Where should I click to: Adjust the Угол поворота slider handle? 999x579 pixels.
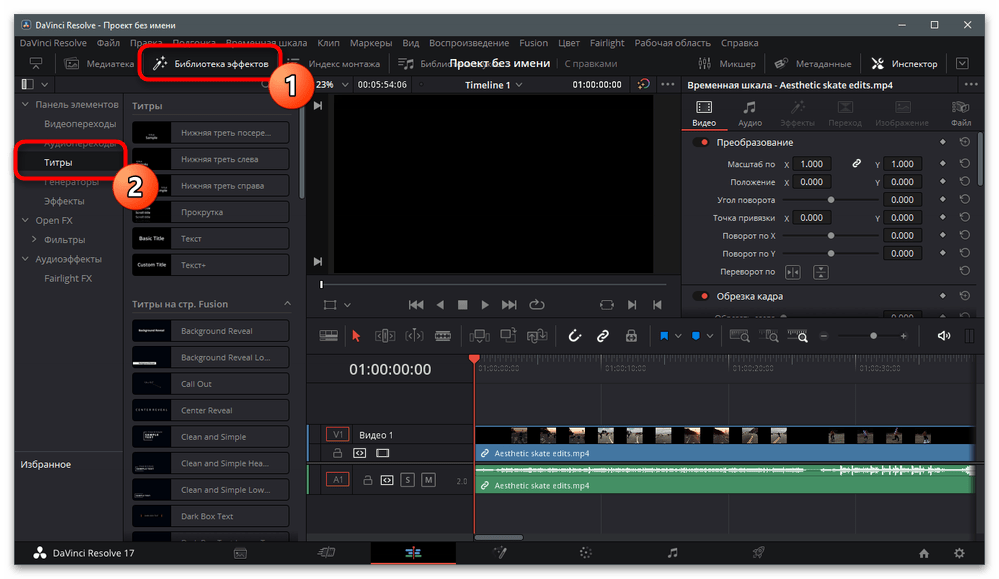[830, 200]
